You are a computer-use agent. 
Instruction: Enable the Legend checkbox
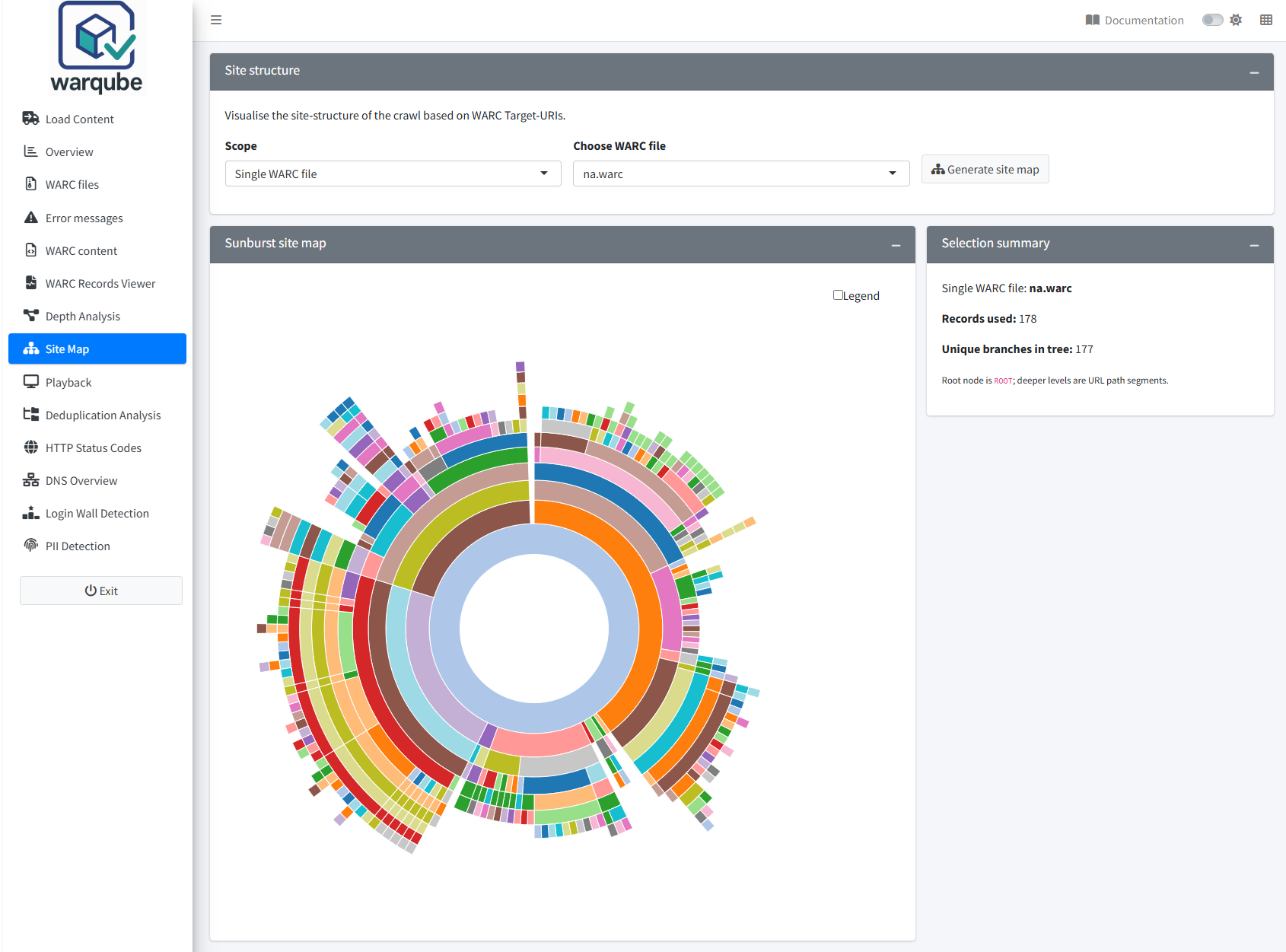point(838,295)
